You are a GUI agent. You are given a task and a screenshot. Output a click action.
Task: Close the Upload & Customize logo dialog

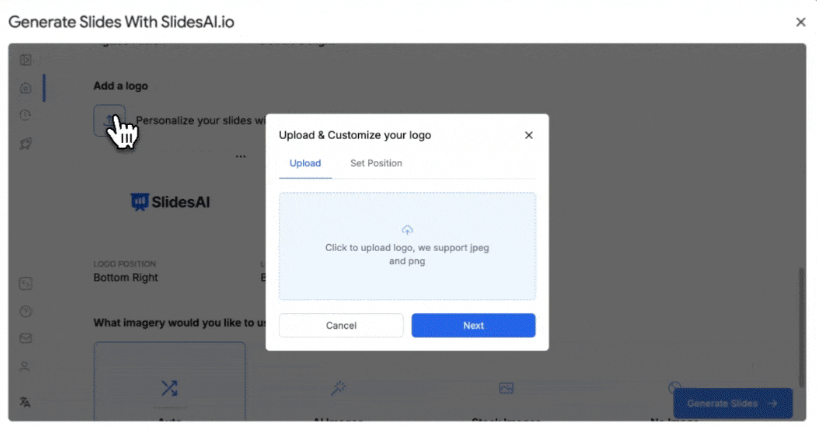coord(529,135)
